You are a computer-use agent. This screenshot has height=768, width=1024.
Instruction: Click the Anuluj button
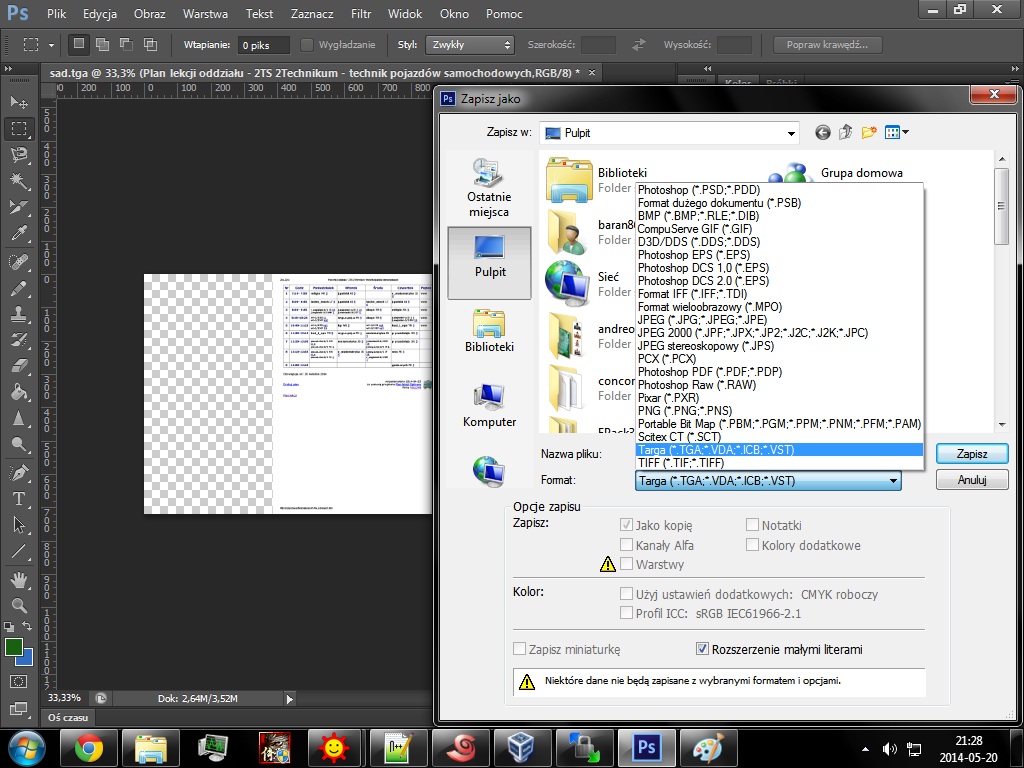[972, 479]
